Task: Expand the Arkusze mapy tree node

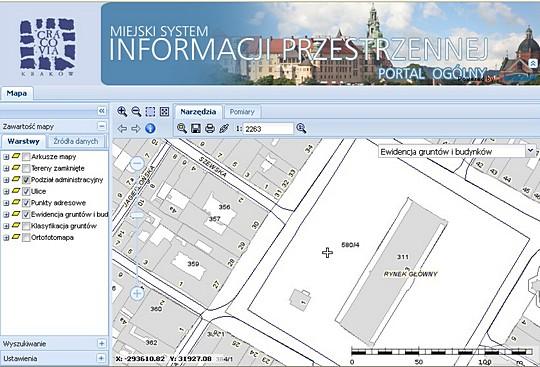Action: point(6,157)
